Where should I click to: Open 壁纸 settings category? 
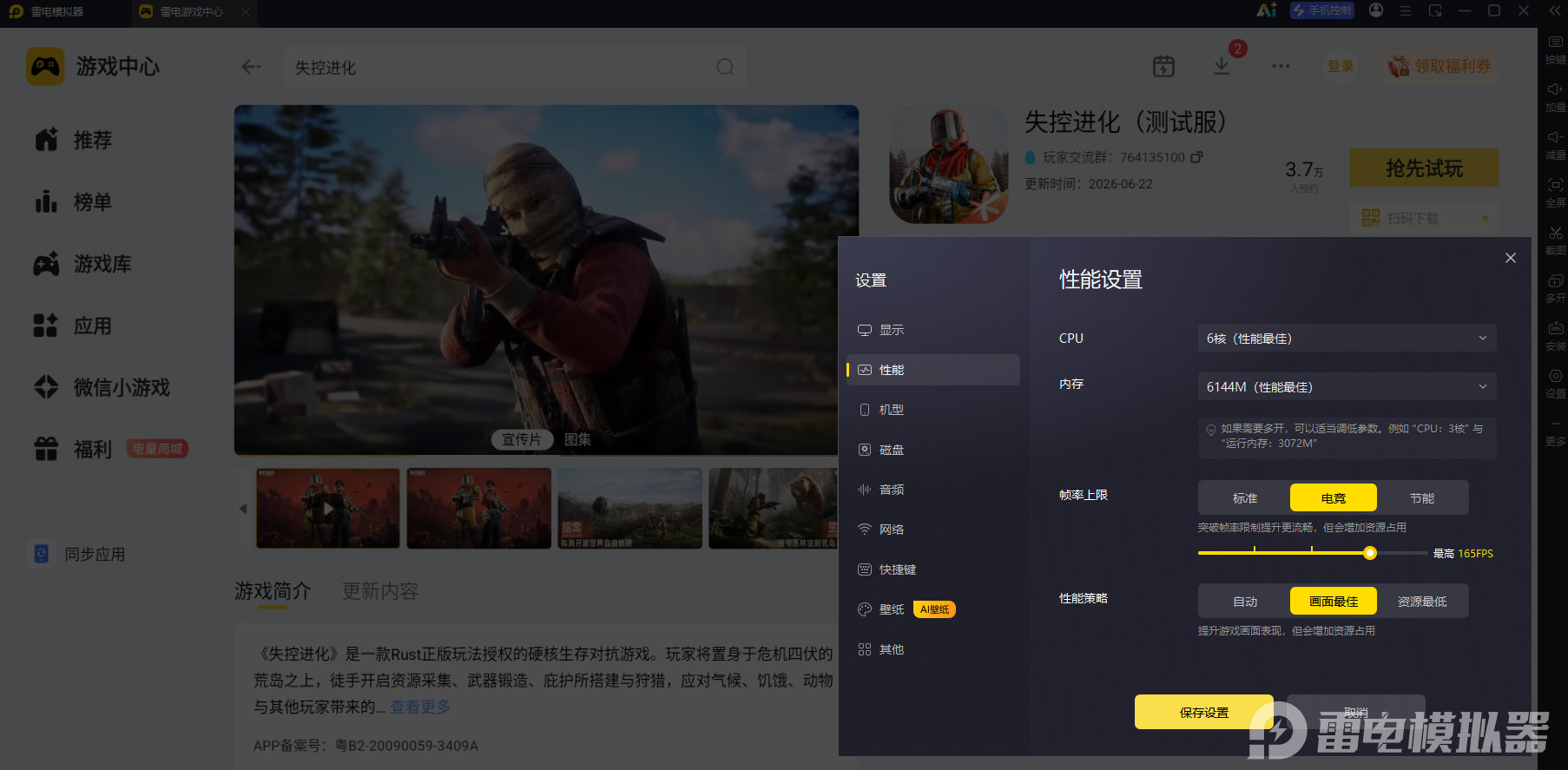tap(932, 609)
